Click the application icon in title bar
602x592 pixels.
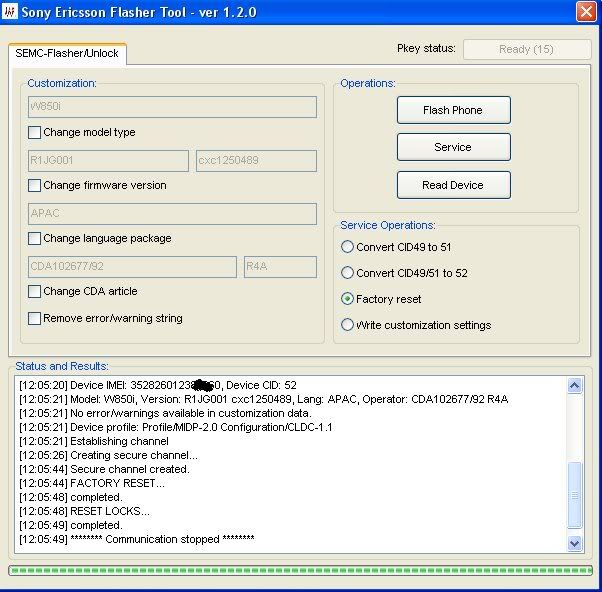[x=10, y=12]
